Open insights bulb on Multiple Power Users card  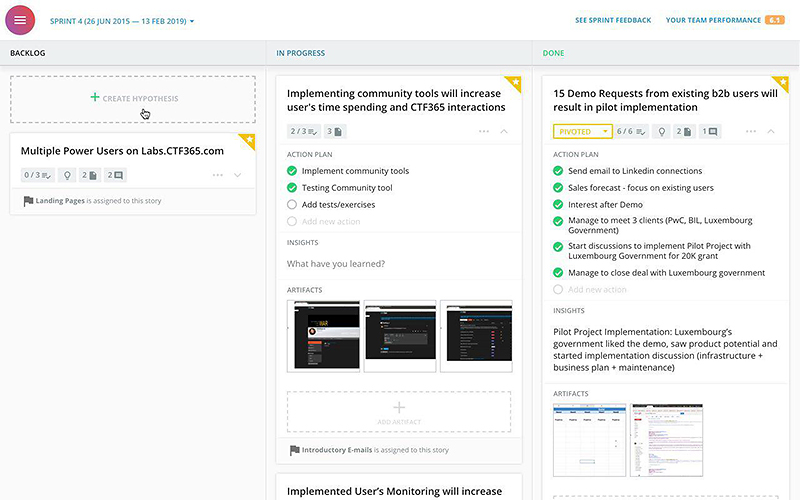tap(67, 175)
